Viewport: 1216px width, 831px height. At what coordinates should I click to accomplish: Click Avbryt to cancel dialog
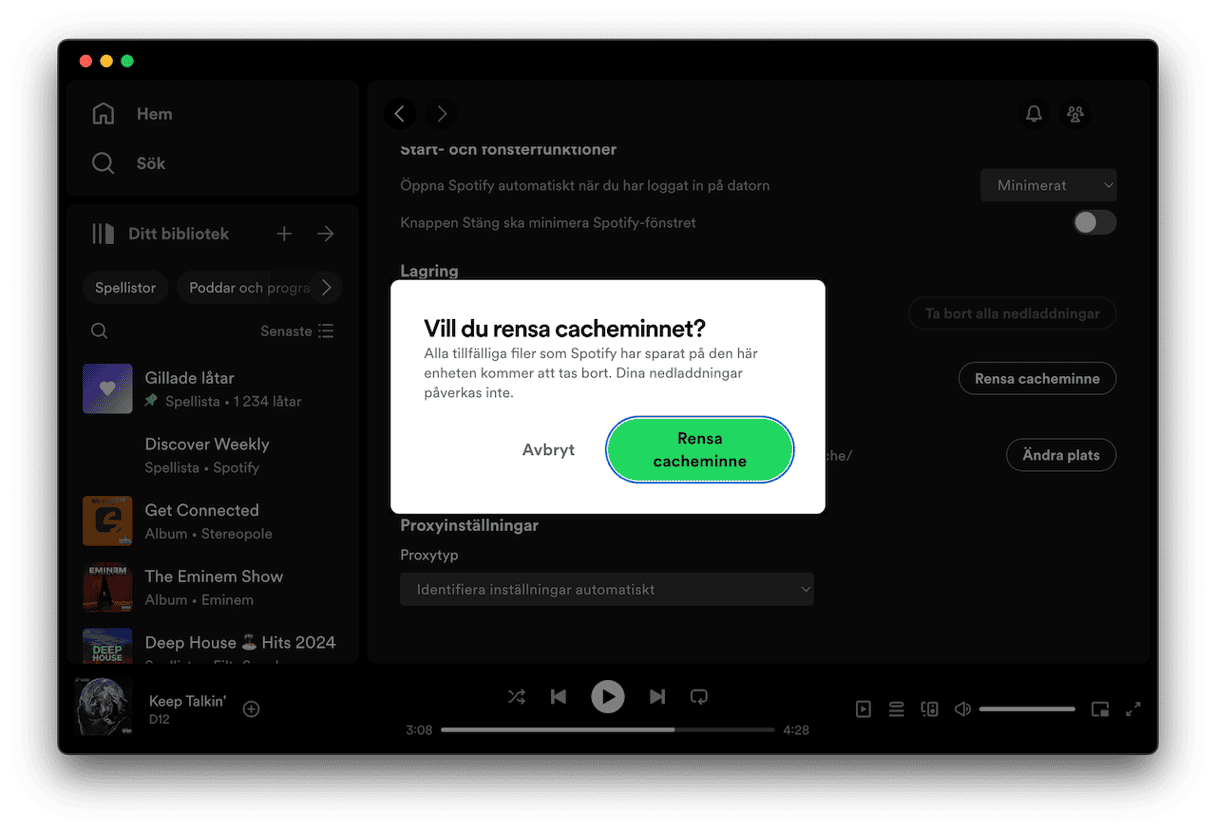[548, 450]
